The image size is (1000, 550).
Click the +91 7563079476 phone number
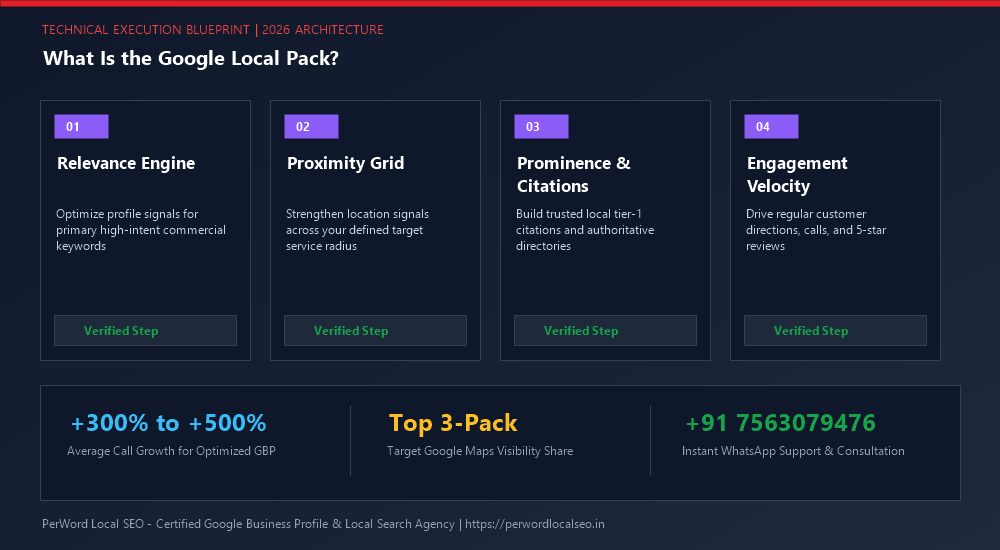780,422
